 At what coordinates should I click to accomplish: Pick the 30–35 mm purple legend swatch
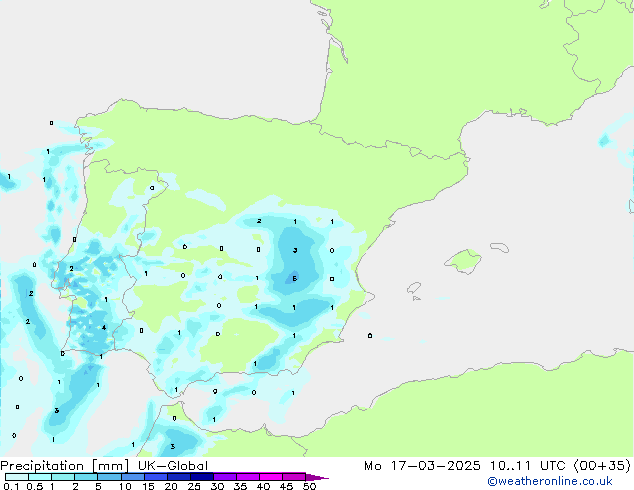point(224,477)
